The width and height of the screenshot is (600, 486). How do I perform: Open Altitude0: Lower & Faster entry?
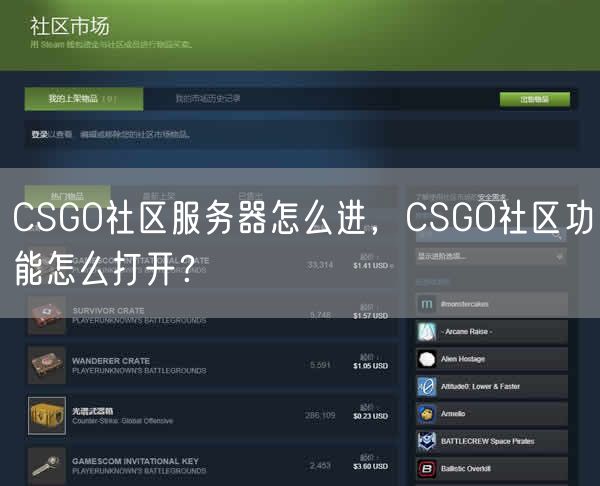click(492, 387)
